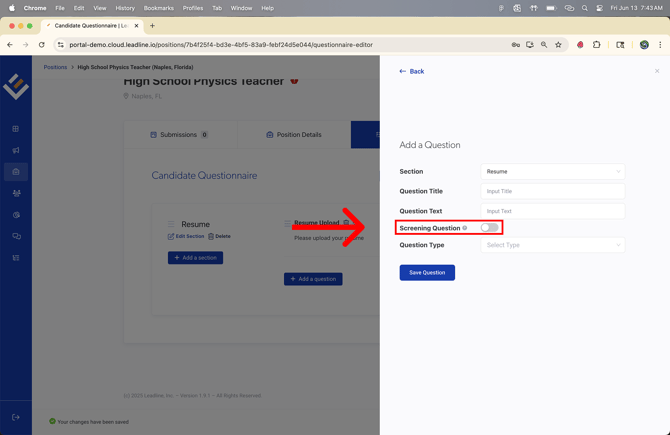Close the Add a Question side panel

point(657,71)
